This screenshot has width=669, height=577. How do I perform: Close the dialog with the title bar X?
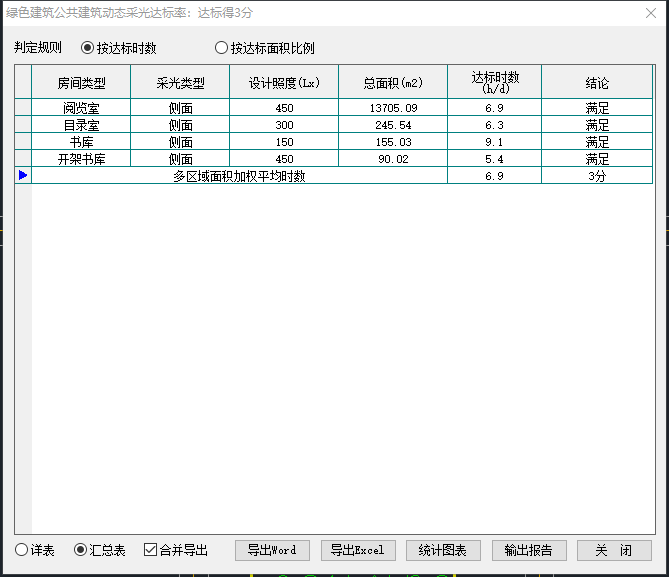click(650, 12)
